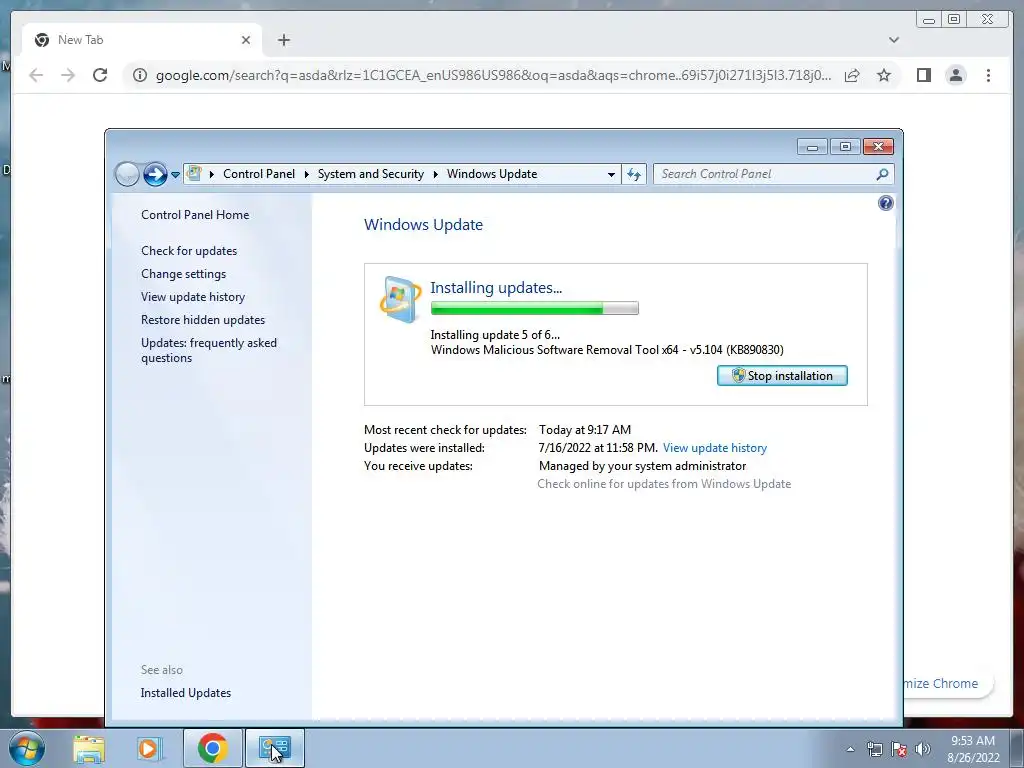Click the Windows Update breadcrumb

tap(492, 174)
